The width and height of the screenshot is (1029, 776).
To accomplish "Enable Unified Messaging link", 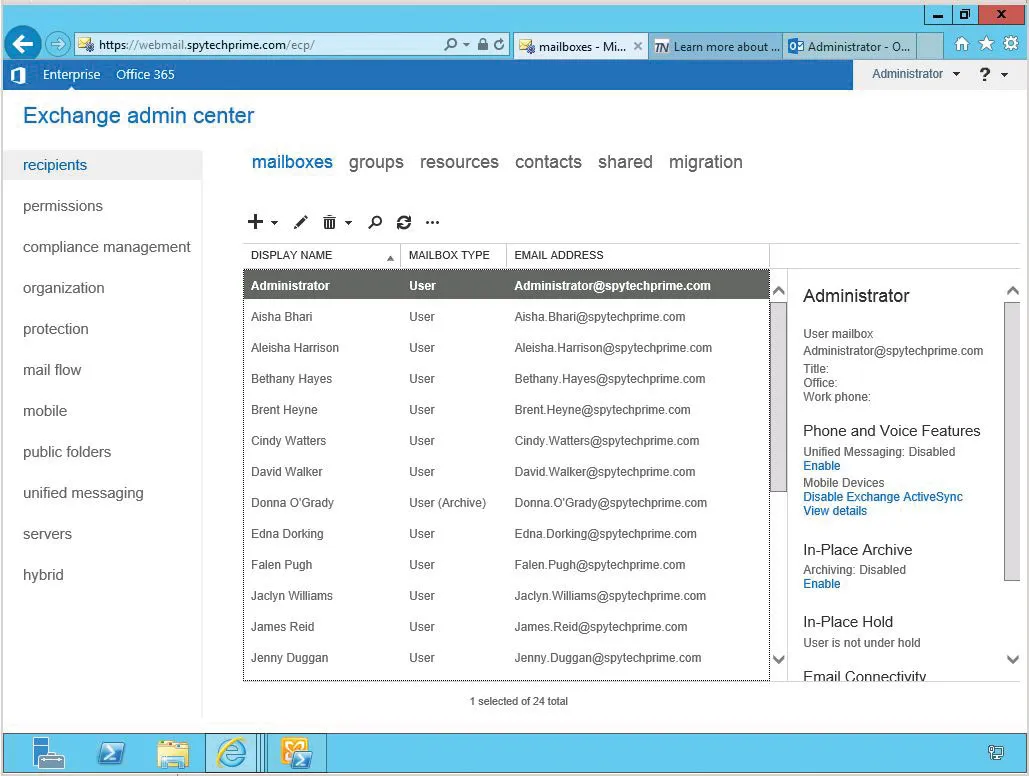I will pos(822,465).
